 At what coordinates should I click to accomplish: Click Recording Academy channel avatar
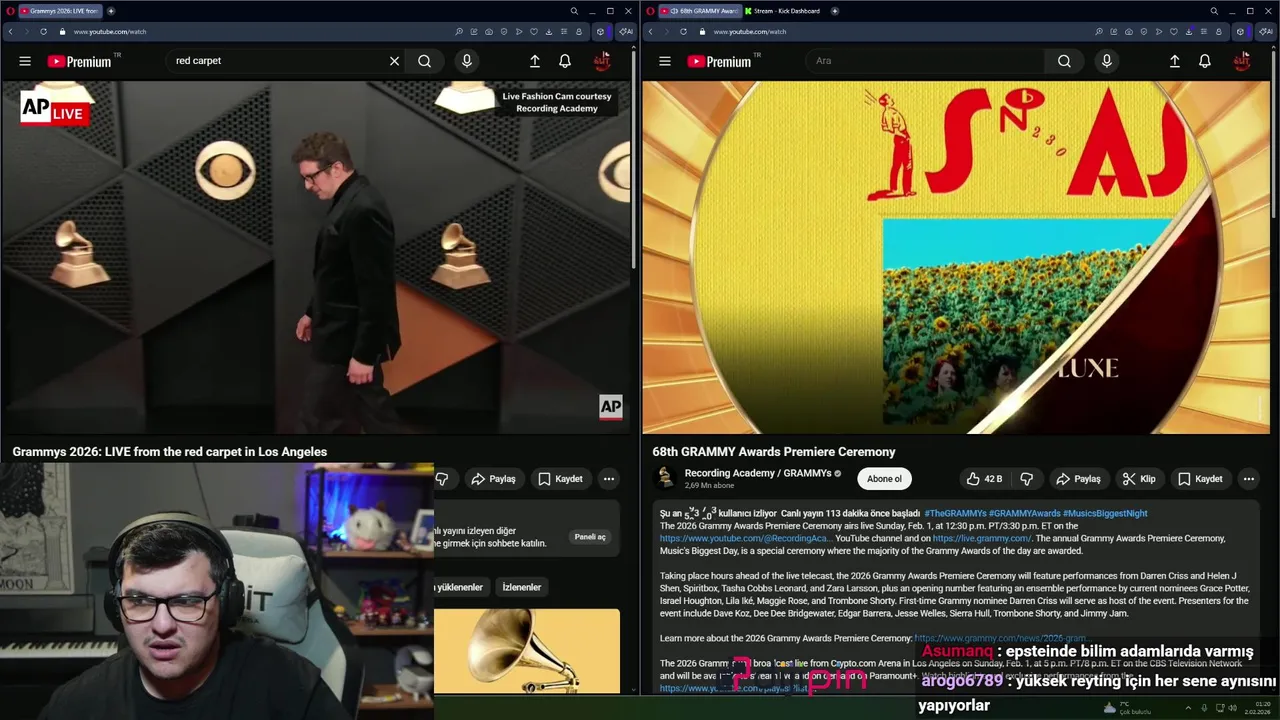[x=665, y=478]
